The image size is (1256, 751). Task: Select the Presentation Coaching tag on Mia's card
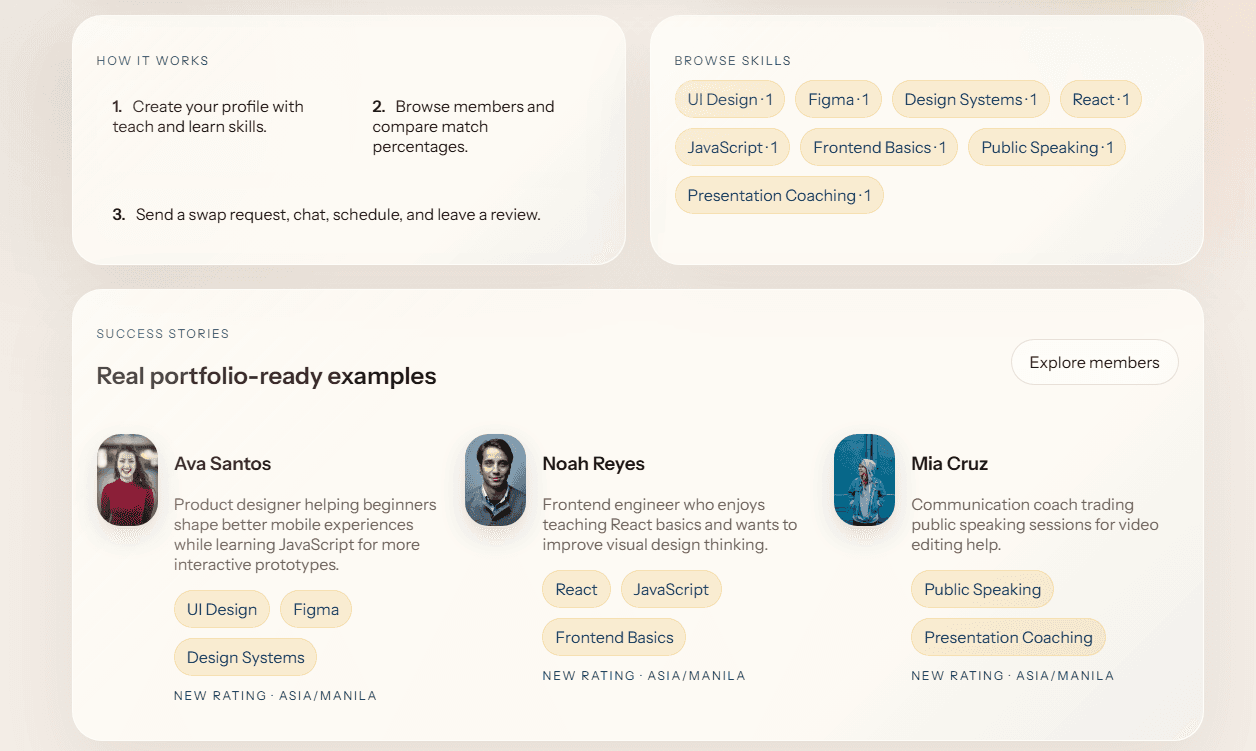point(1008,637)
